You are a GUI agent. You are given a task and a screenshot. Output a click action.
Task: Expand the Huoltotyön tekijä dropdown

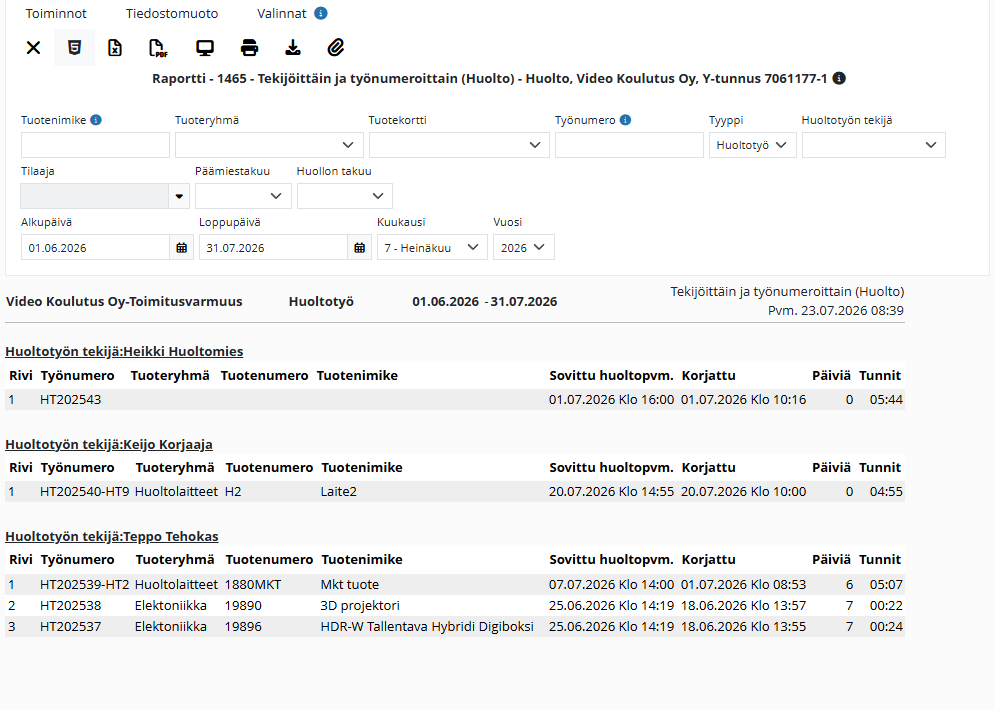click(x=874, y=145)
